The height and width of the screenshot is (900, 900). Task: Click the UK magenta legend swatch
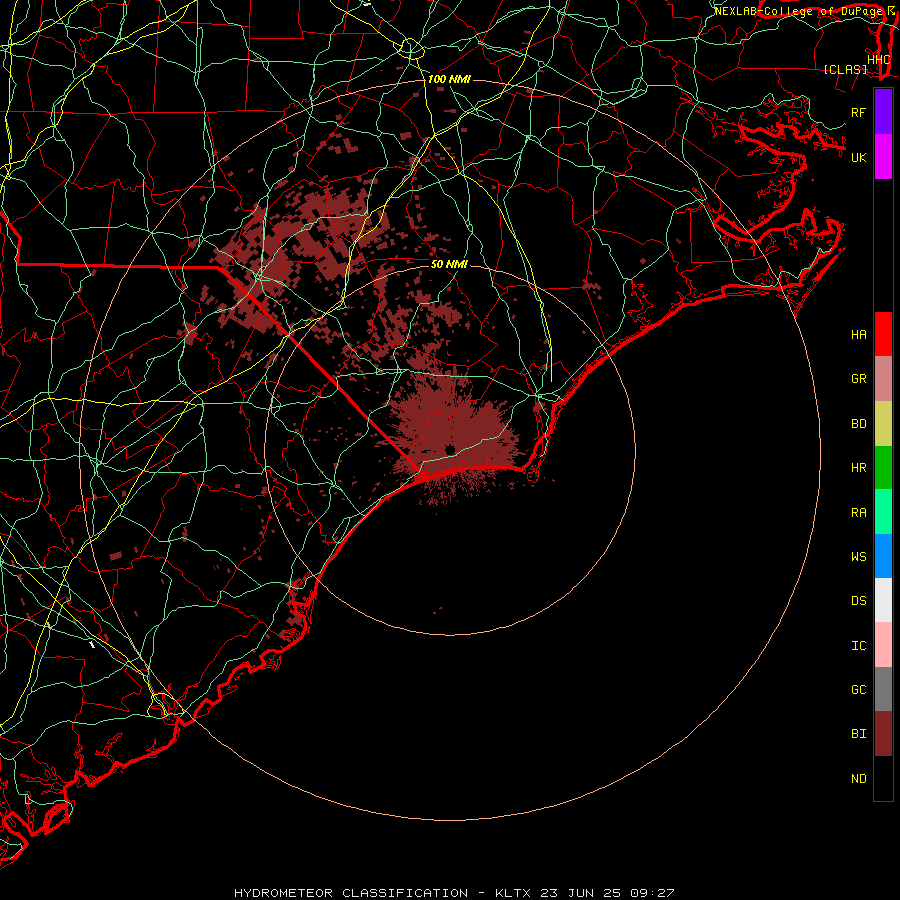coord(883,157)
